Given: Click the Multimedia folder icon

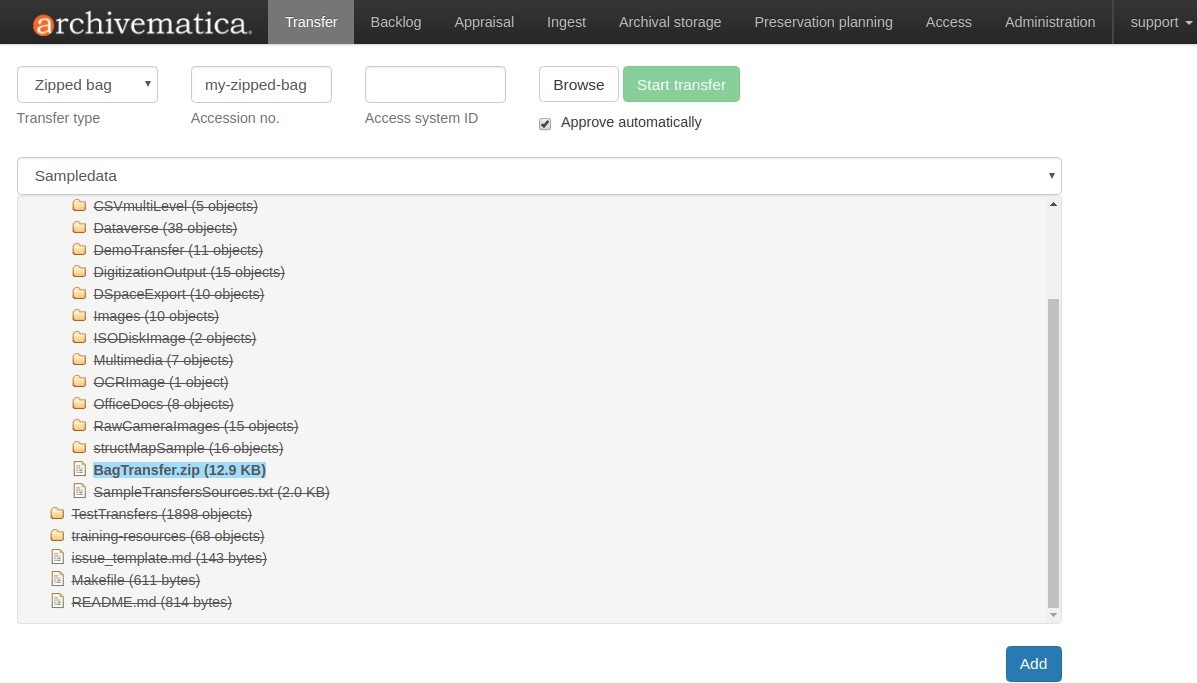Looking at the screenshot, I should 80,360.
